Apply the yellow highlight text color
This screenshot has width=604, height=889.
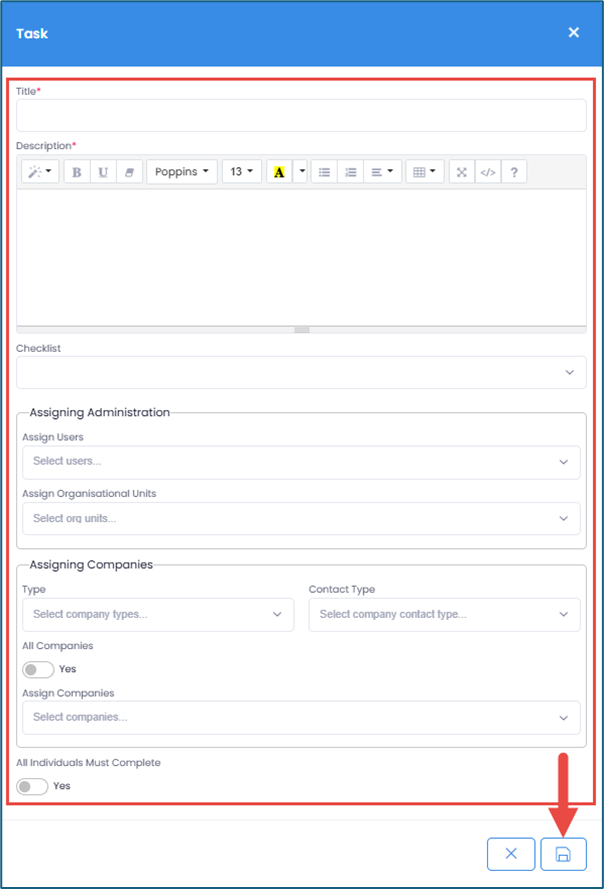tap(278, 172)
